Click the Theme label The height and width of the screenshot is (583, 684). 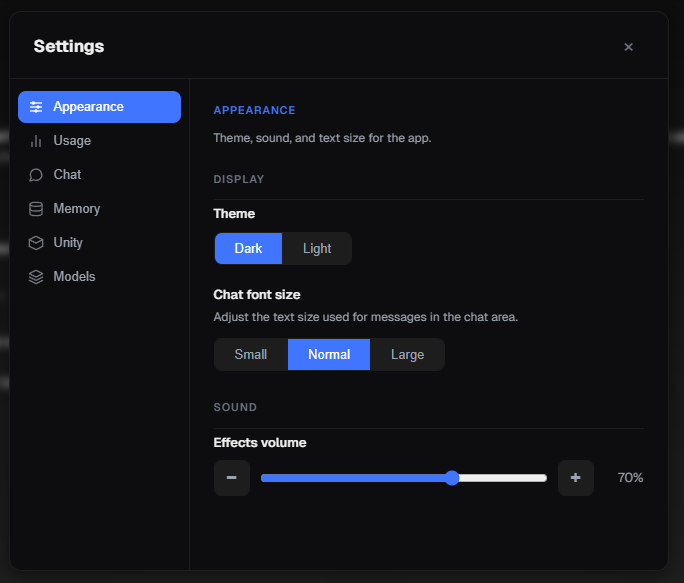[x=234, y=213]
